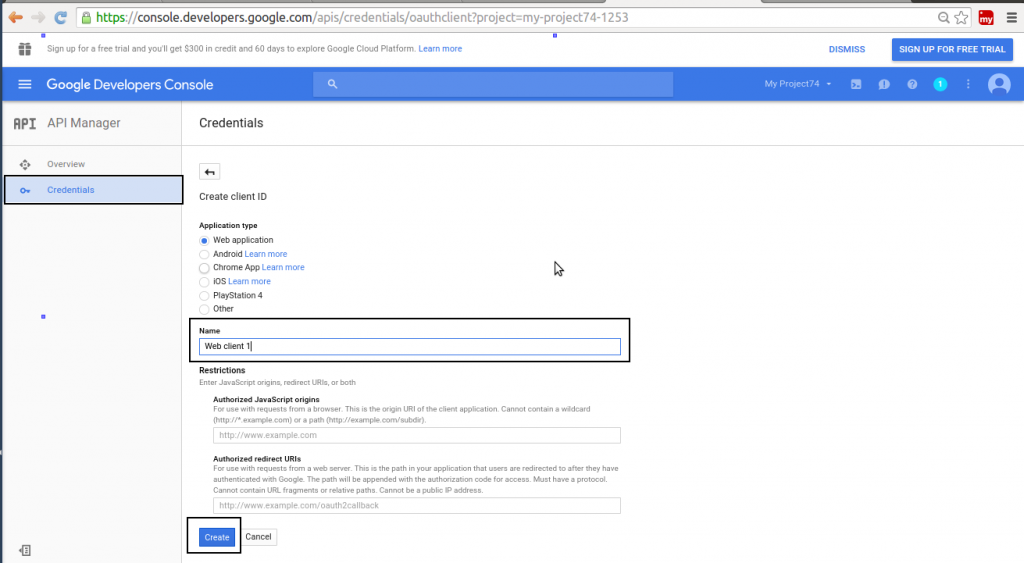This screenshot has width=1024, height=563.
Task: Open Learn more link in trial banner
Action: [440, 49]
